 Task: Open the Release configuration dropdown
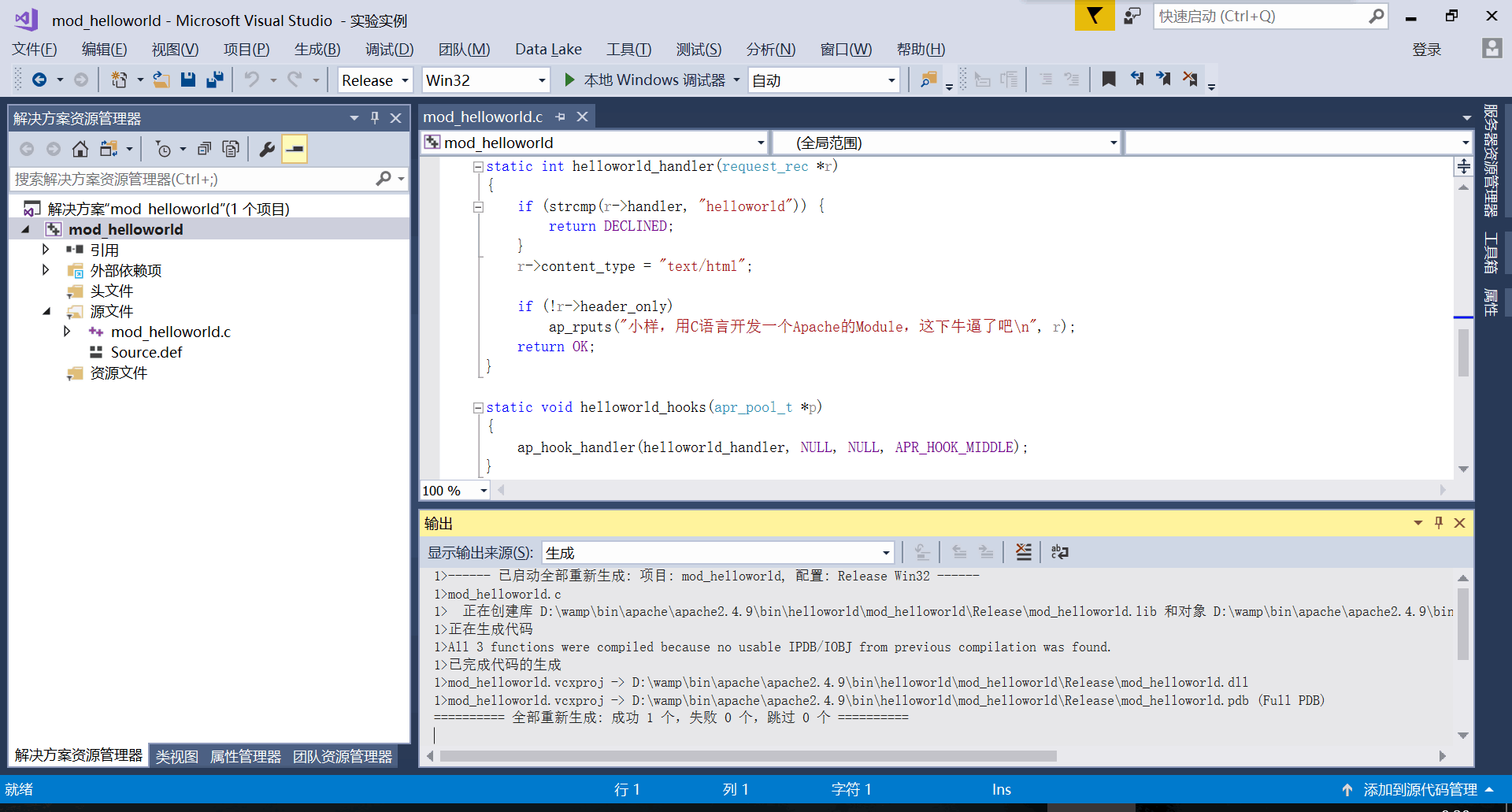pos(375,80)
